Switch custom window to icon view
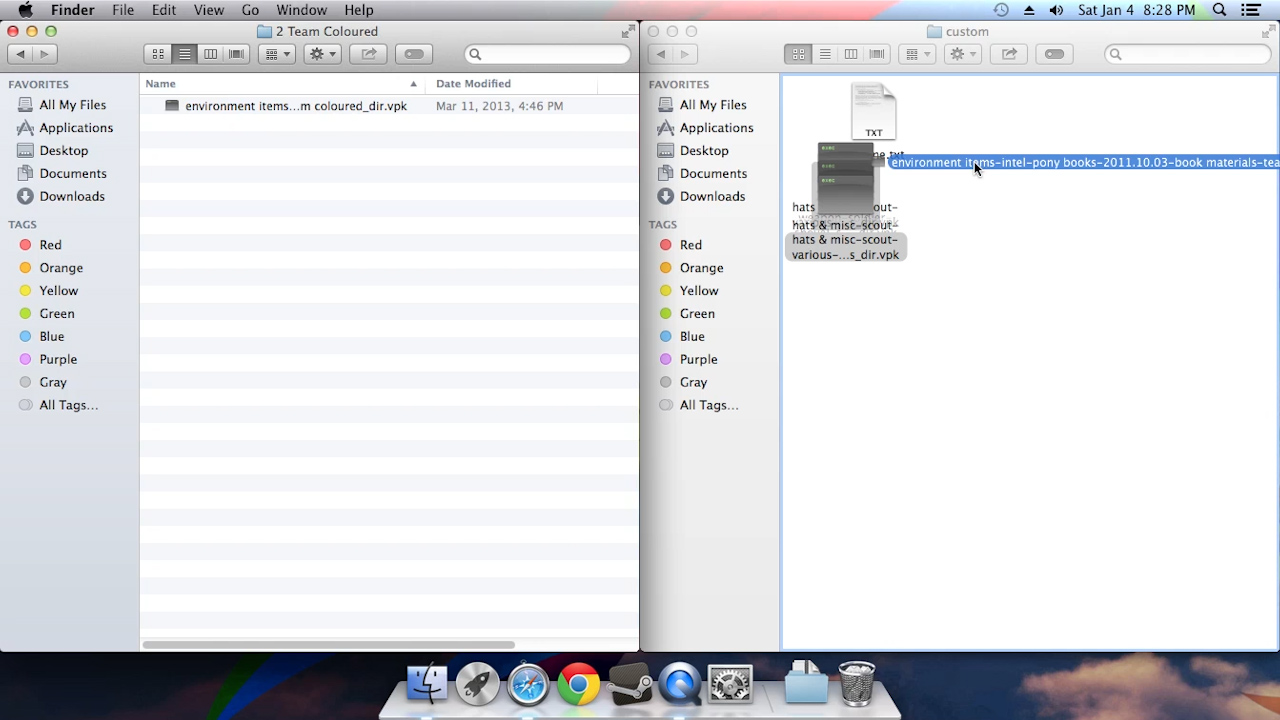 (x=798, y=54)
